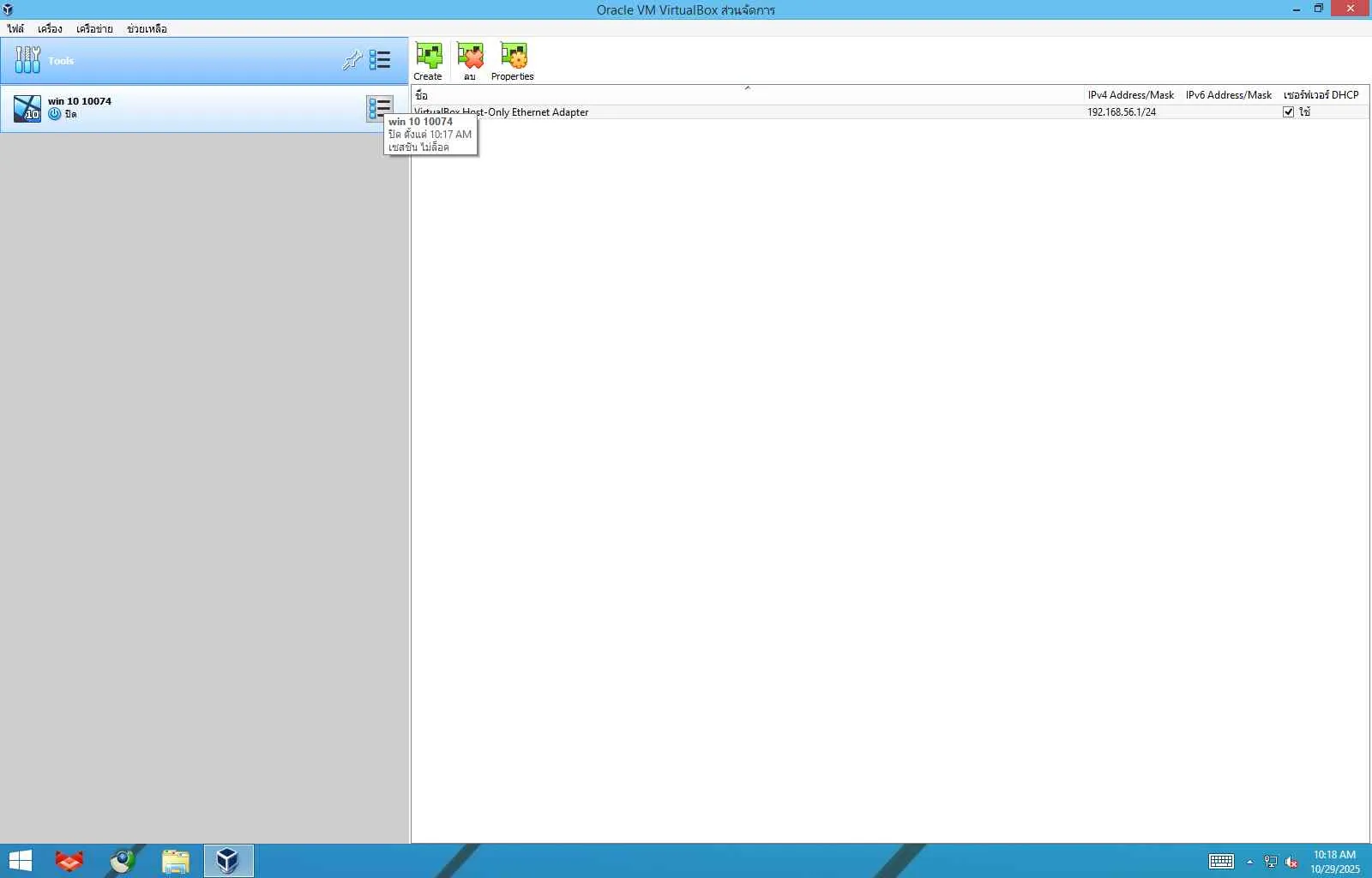Close the VirtualBox Manager window

1351,9
